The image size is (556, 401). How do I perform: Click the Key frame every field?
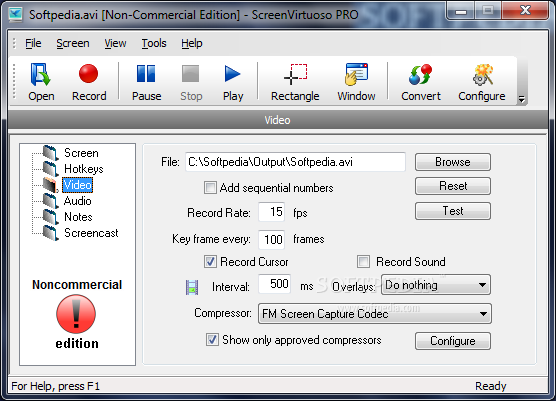(272, 239)
